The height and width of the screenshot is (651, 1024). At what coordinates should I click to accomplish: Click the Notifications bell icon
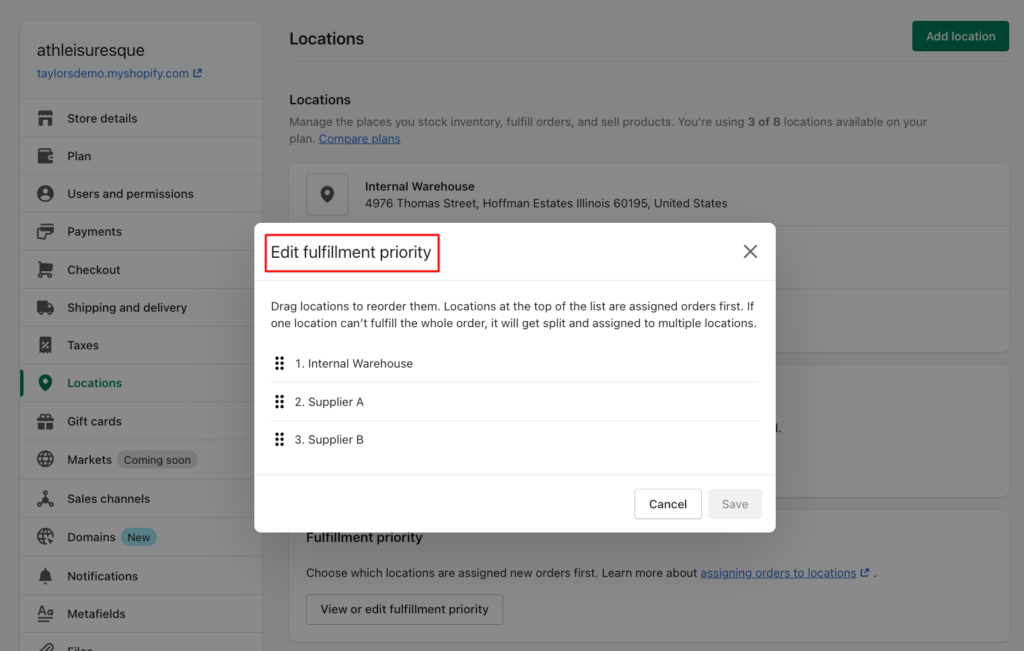coord(46,576)
